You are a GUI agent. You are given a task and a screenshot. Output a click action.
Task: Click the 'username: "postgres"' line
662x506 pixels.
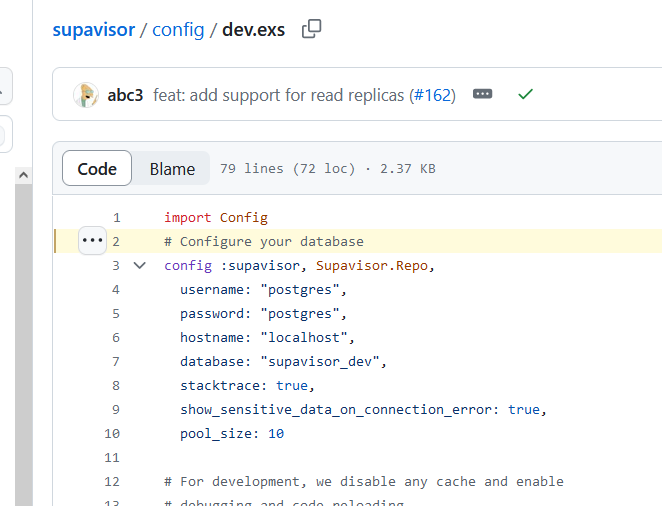coord(263,290)
